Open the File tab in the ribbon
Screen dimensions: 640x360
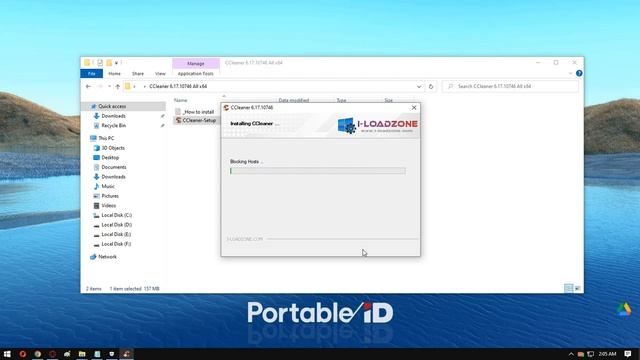[91, 73]
